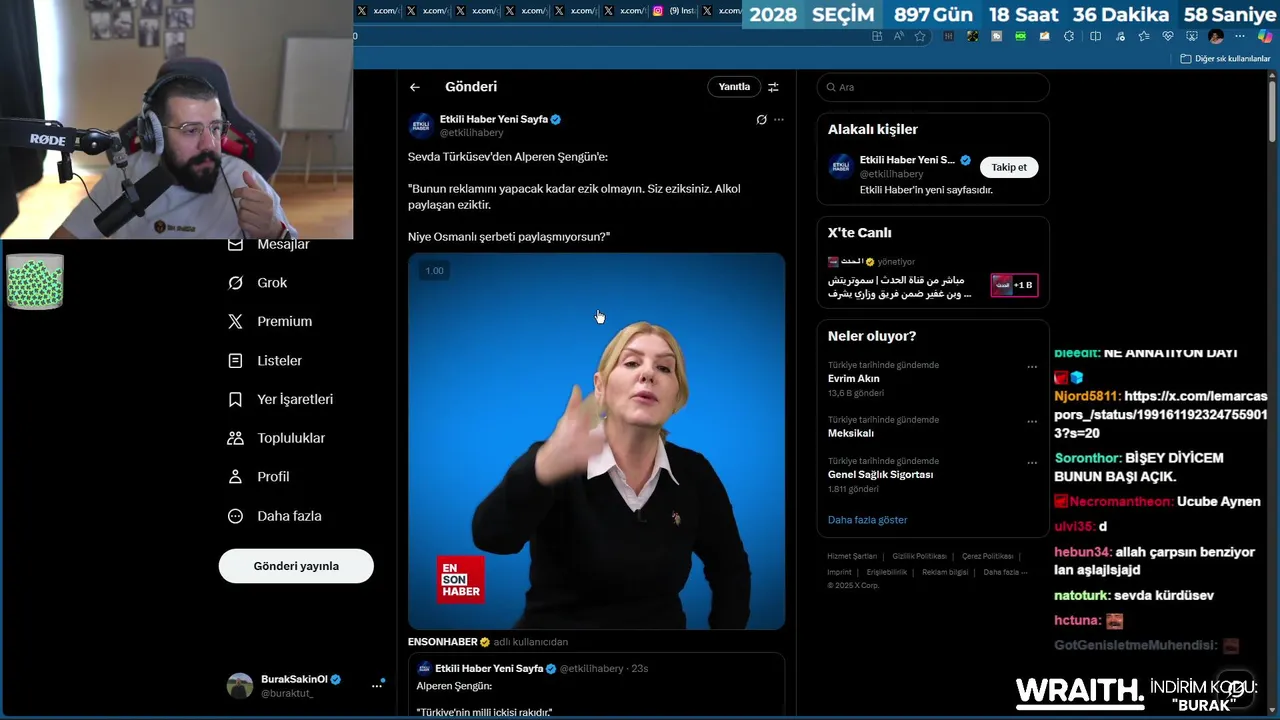Image resolution: width=1280 pixels, height=720 pixels.
Task: Click Daha fazla göster under trends
Action: point(867,520)
